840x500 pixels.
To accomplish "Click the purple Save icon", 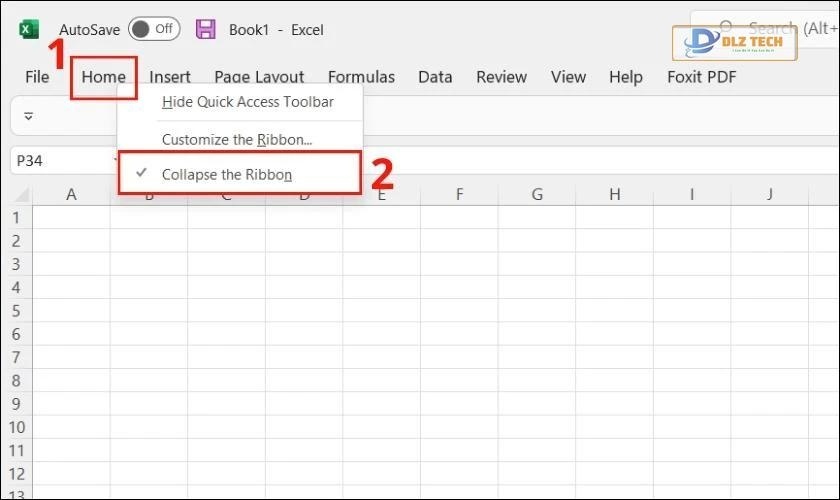I will (206, 29).
